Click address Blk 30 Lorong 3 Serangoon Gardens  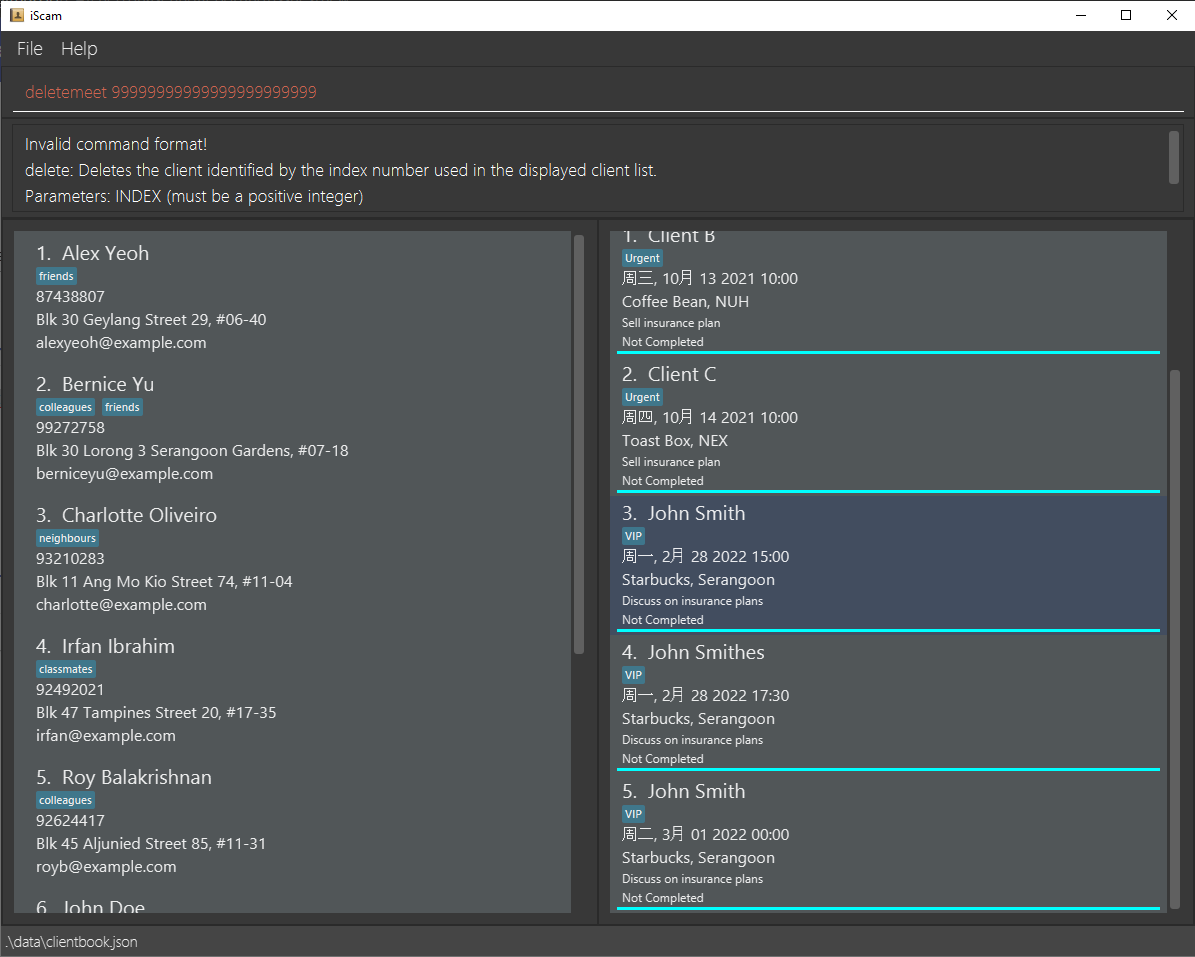click(192, 450)
